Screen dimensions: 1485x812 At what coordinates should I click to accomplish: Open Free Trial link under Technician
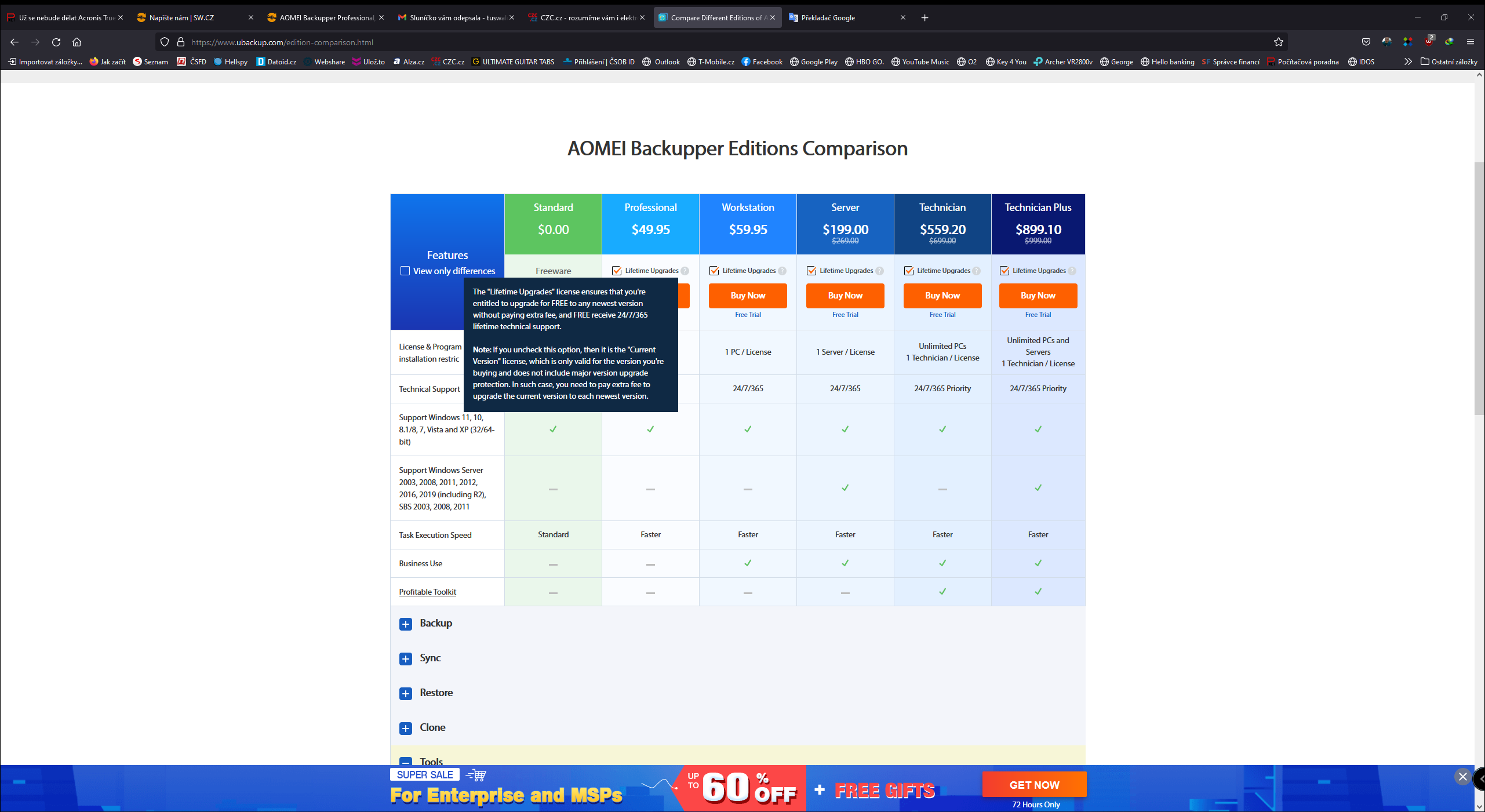pos(942,315)
